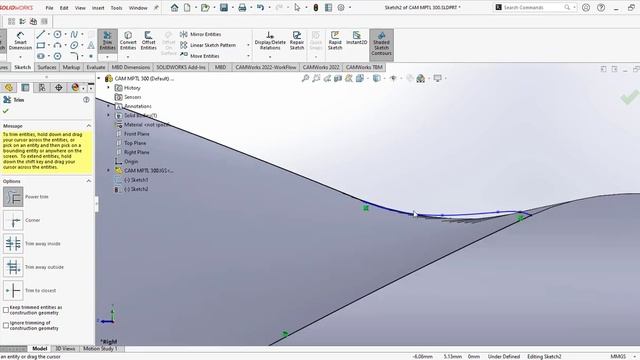The image size is (640, 360).
Task: Expand the History tree node
Action: coord(109,88)
